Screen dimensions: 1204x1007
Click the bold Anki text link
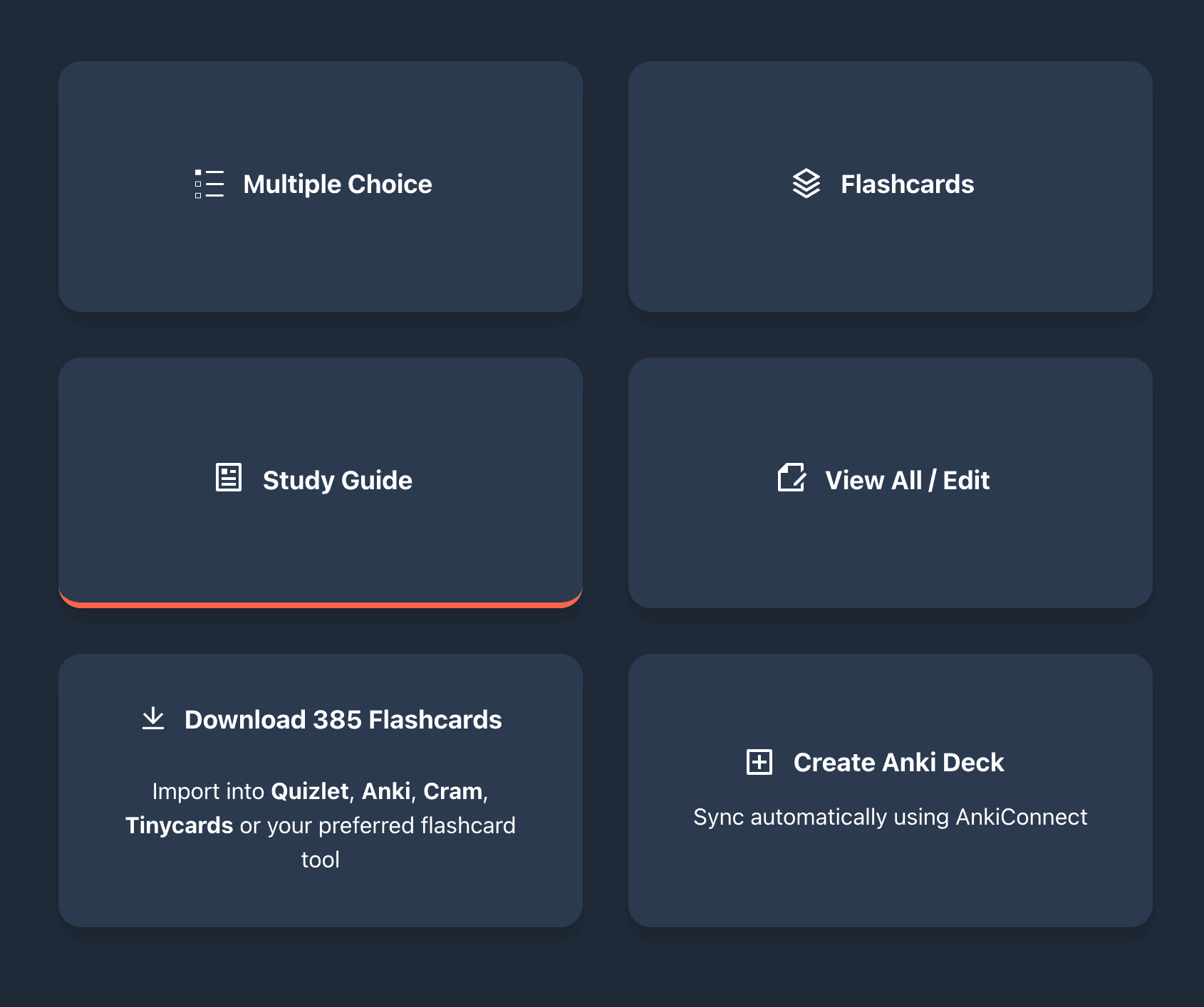pyautogui.click(x=385, y=791)
